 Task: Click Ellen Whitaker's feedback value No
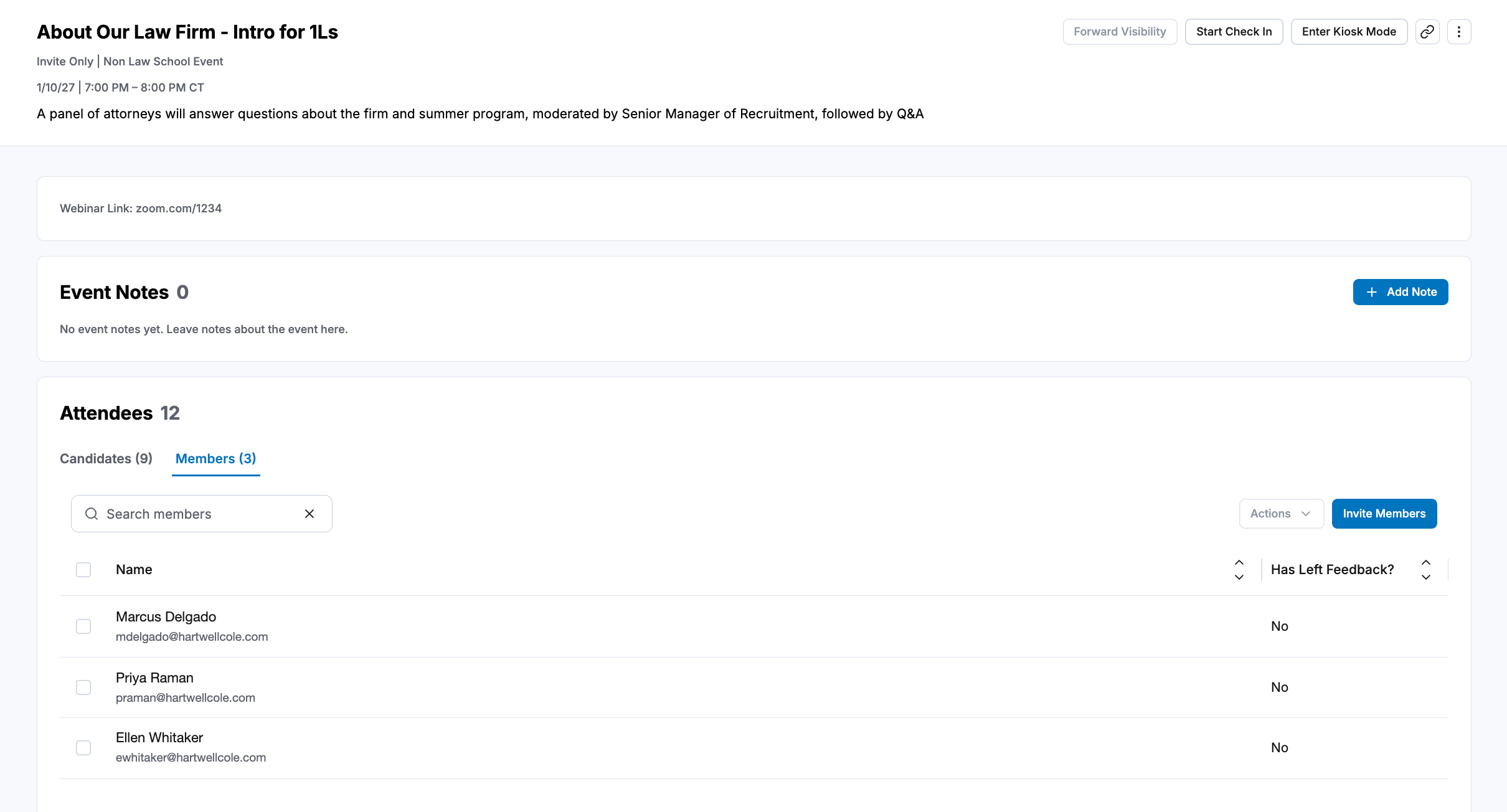(1280, 748)
